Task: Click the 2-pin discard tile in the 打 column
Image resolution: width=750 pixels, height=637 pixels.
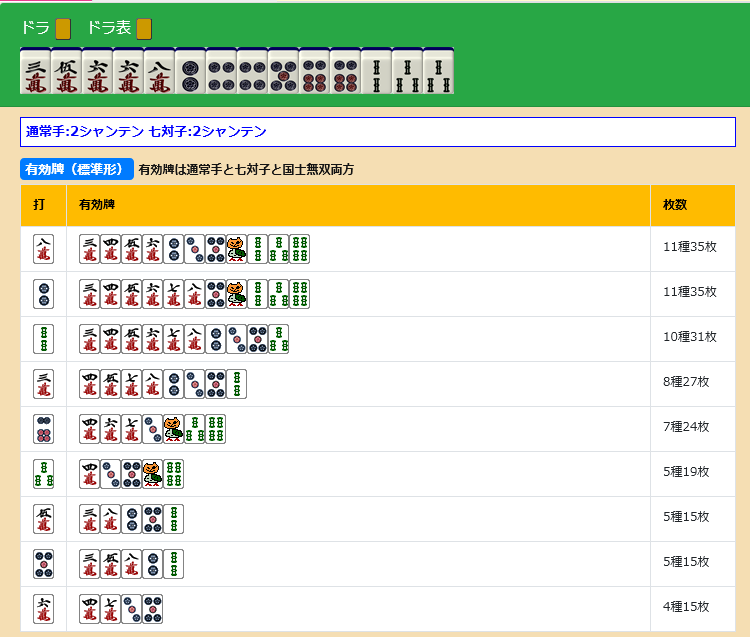Action: tap(43, 294)
